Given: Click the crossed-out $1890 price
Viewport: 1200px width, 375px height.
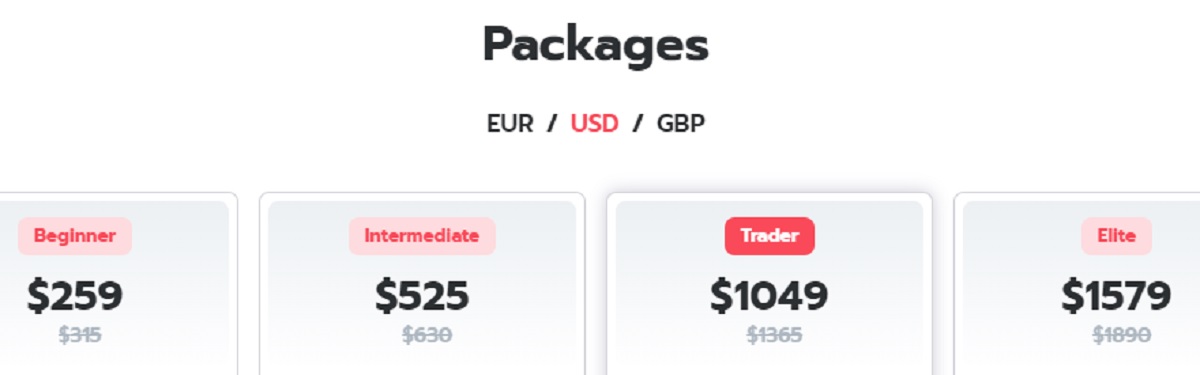Looking at the screenshot, I should pos(1121,336).
